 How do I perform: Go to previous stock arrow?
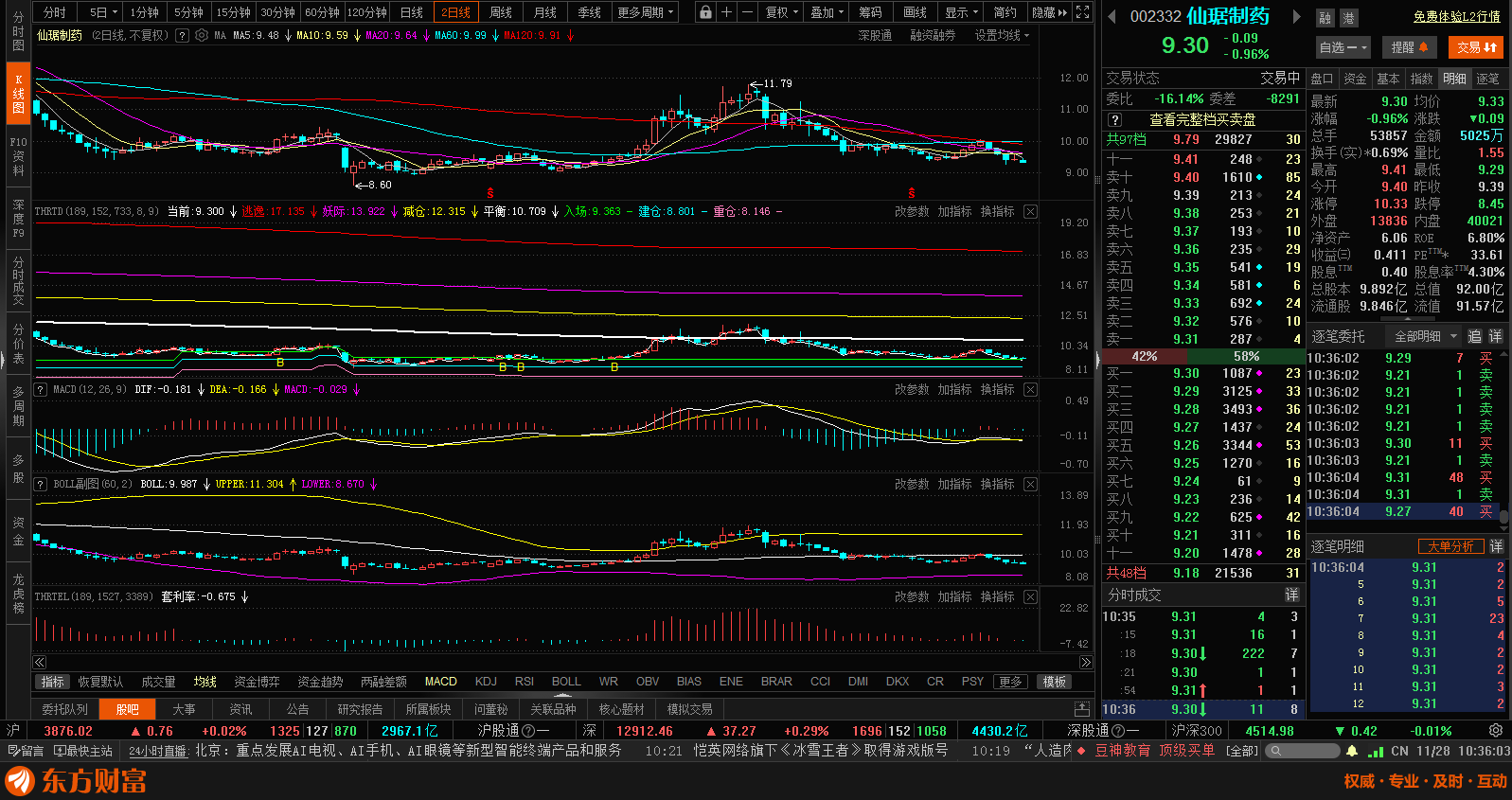(x=1112, y=16)
